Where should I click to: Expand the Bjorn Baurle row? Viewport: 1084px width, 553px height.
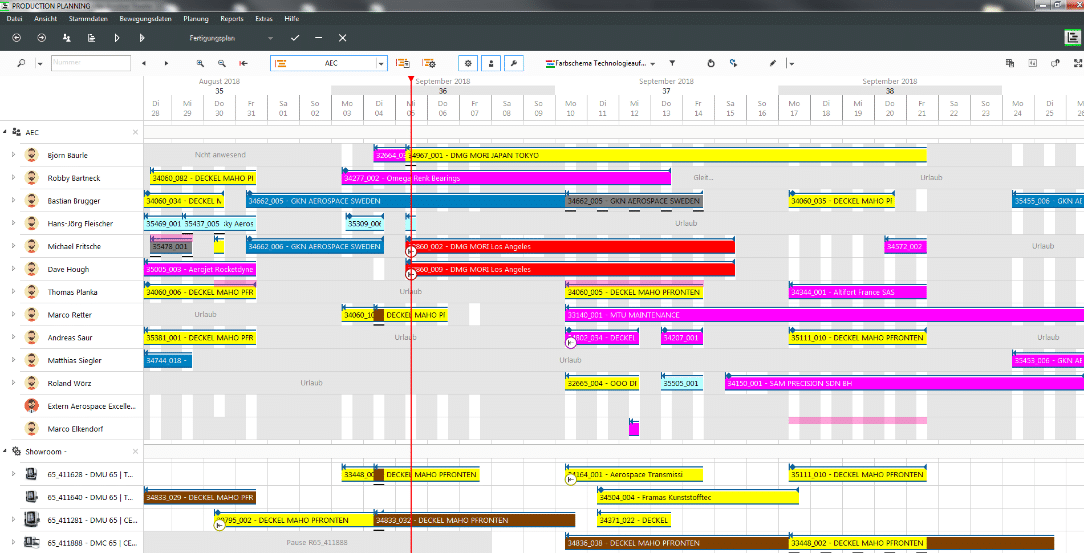[13, 155]
